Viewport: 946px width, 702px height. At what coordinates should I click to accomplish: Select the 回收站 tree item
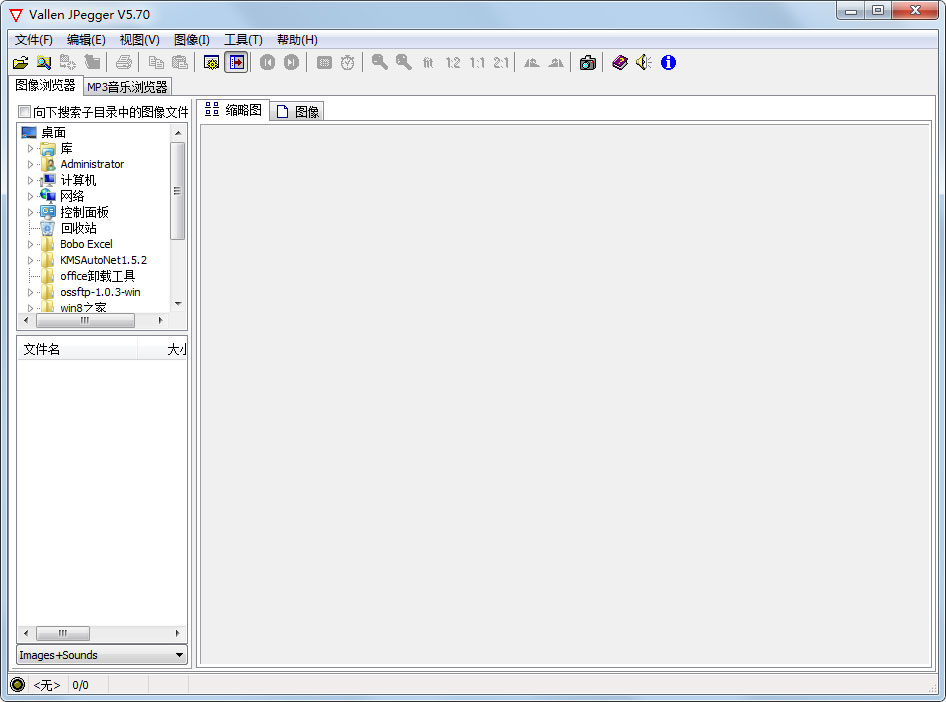[x=78, y=228]
